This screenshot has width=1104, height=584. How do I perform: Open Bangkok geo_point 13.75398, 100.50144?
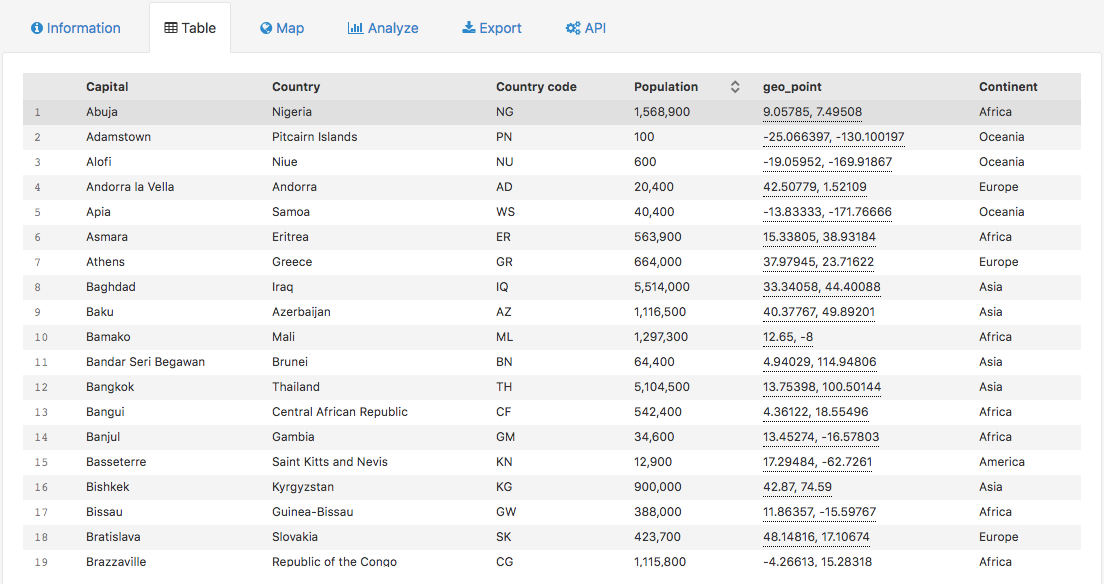(821, 387)
